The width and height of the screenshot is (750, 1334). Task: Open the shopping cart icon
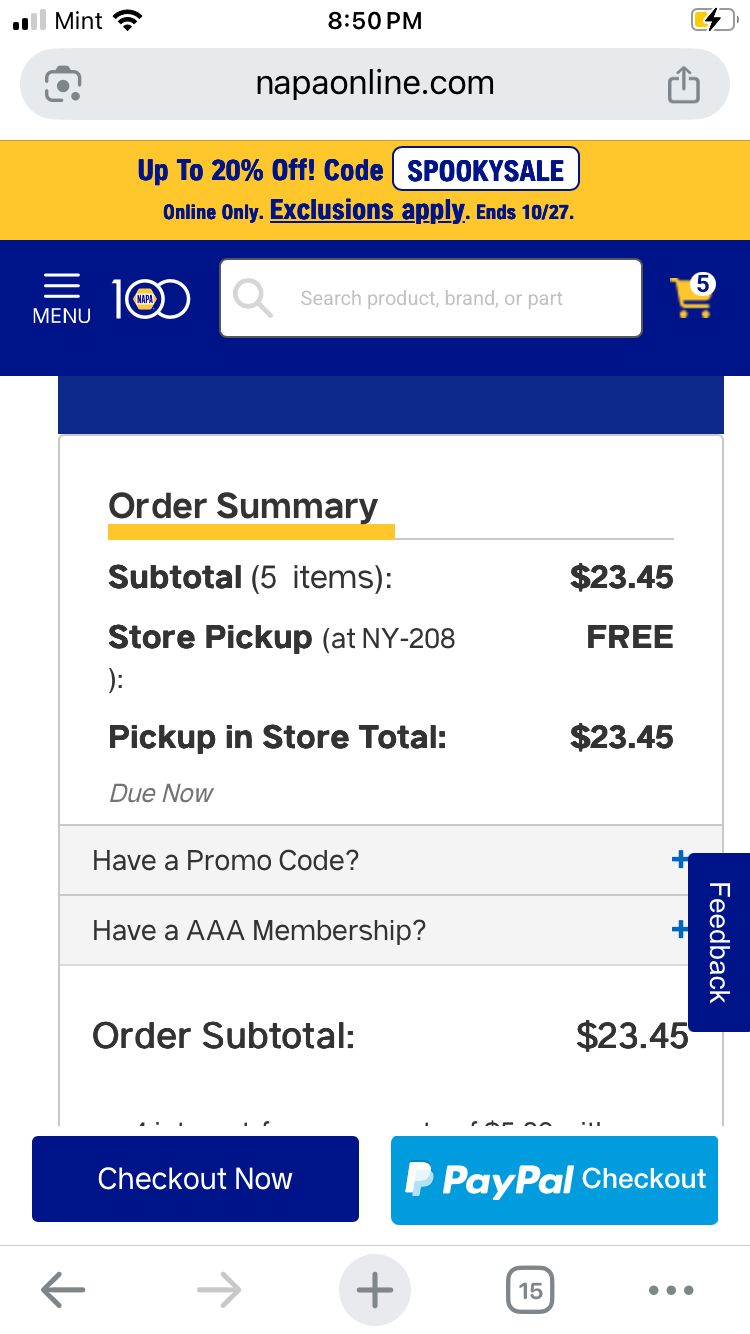coord(691,297)
